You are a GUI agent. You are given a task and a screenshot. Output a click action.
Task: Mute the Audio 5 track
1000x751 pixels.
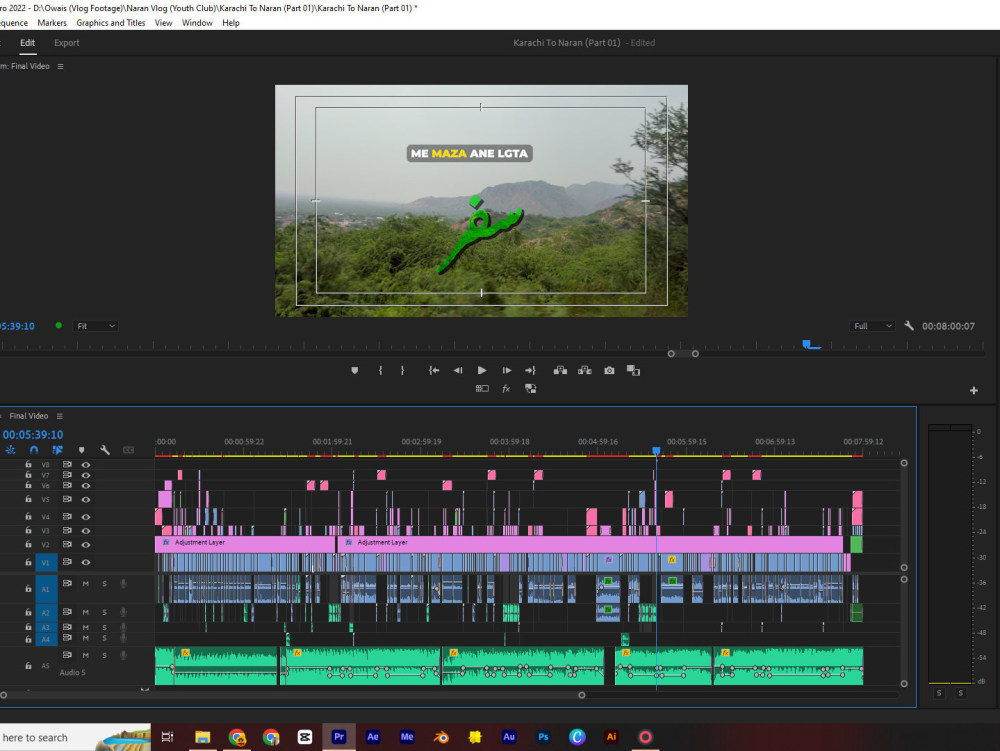coord(85,655)
